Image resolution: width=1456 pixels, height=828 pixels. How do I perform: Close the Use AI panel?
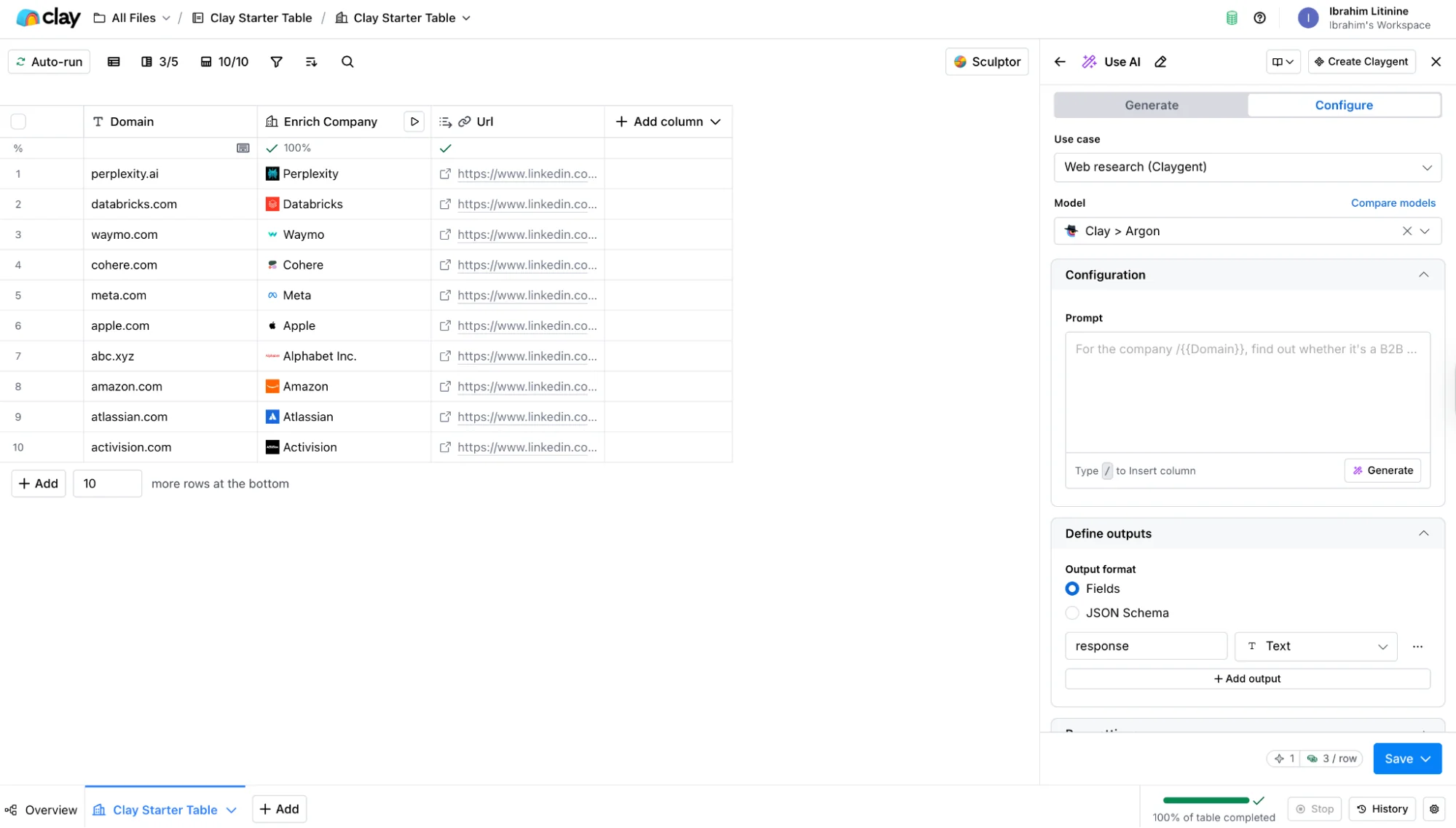(x=1436, y=62)
